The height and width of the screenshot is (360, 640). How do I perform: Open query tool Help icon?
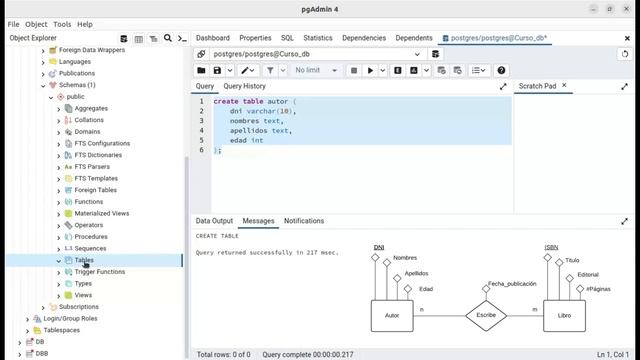coord(501,70)
